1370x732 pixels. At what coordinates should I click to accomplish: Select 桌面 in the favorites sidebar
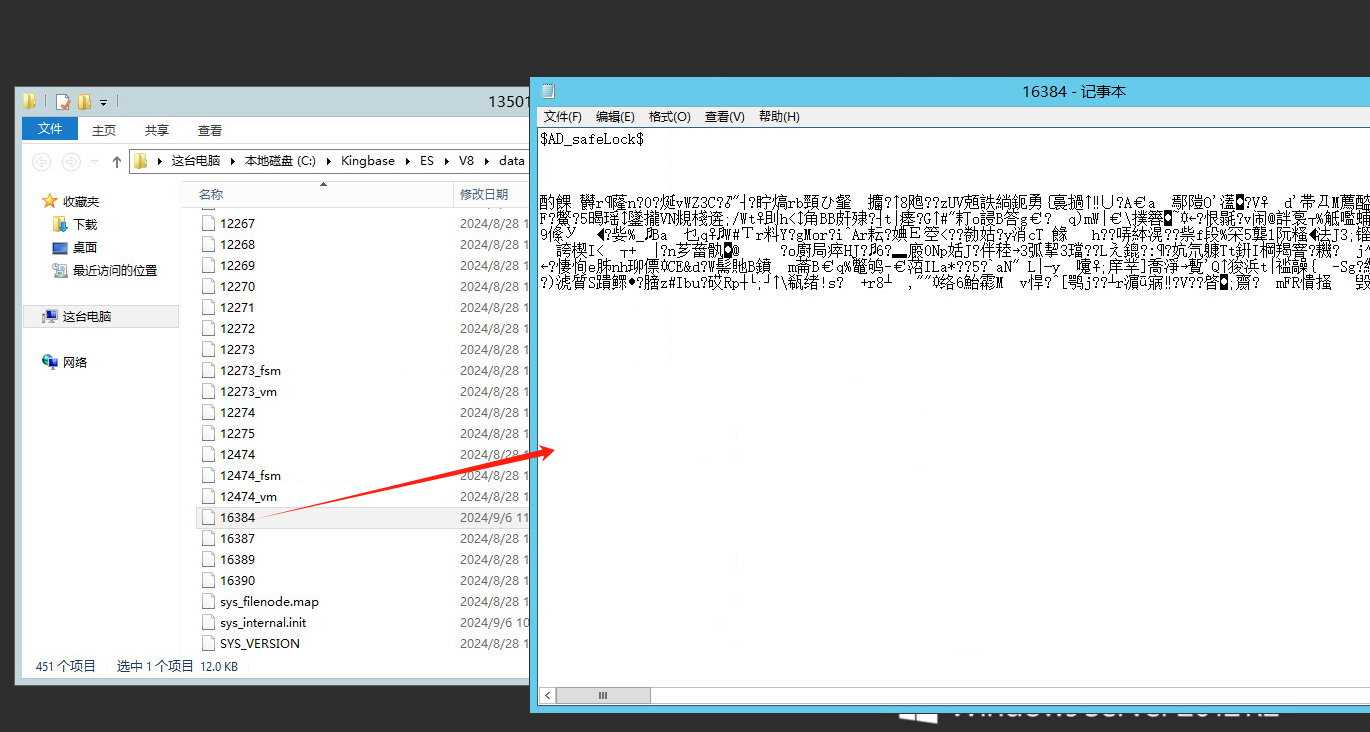click(x=85, y=247)
